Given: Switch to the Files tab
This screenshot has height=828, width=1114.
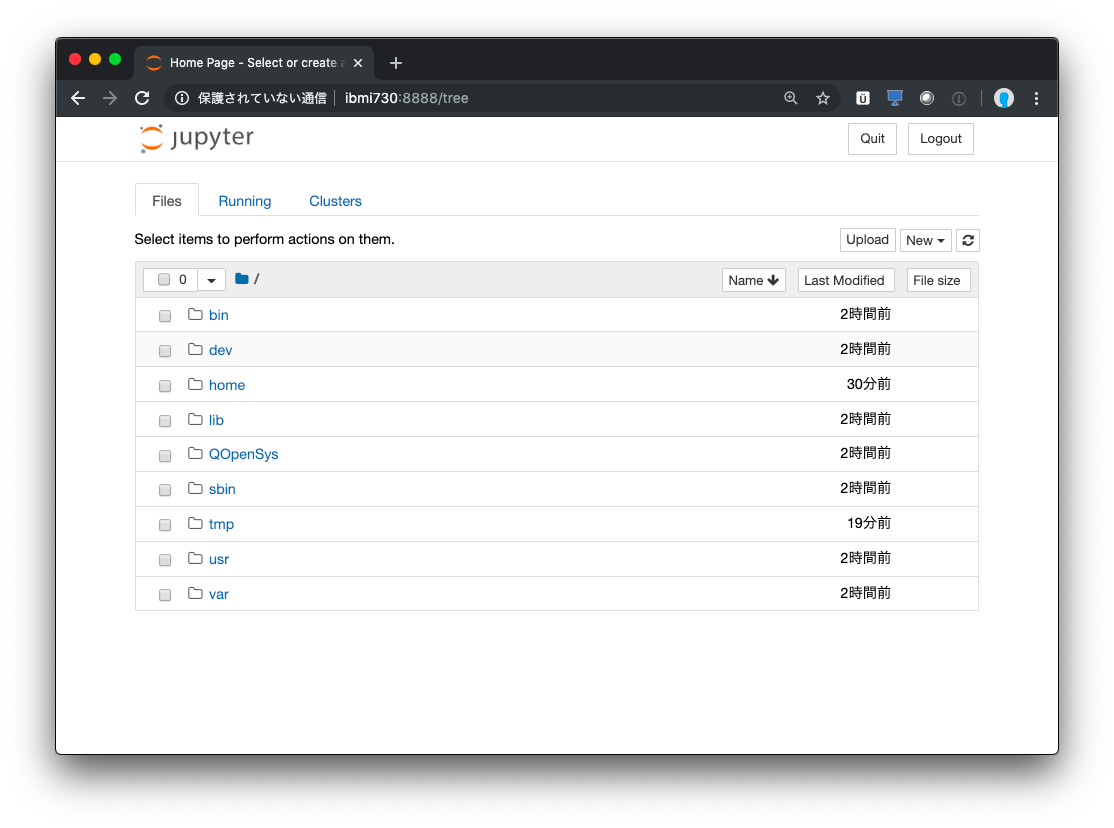Looking at the screenshot, I should click(167, 200).
